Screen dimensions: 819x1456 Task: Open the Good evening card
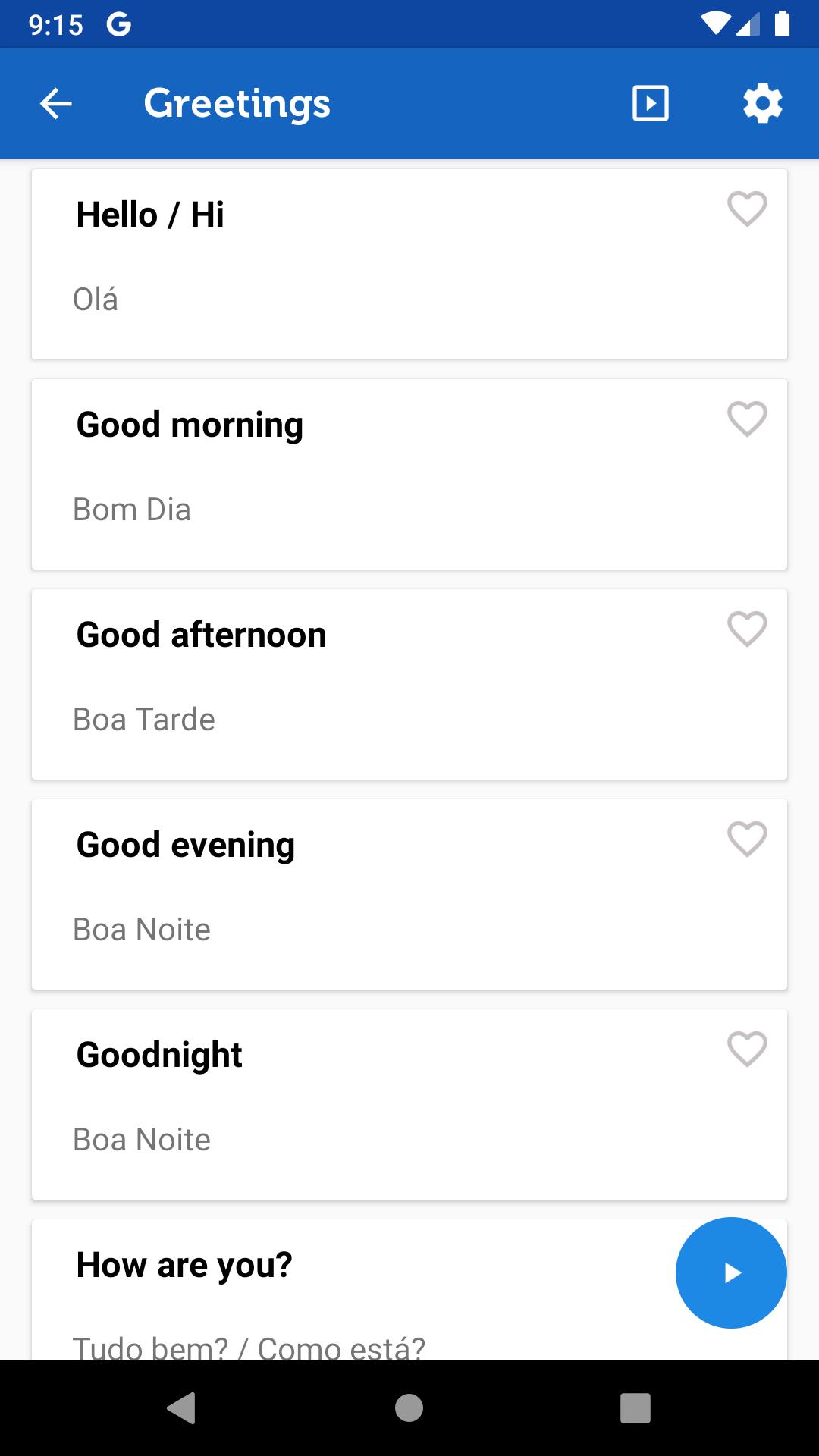click(x=409, y=894)
